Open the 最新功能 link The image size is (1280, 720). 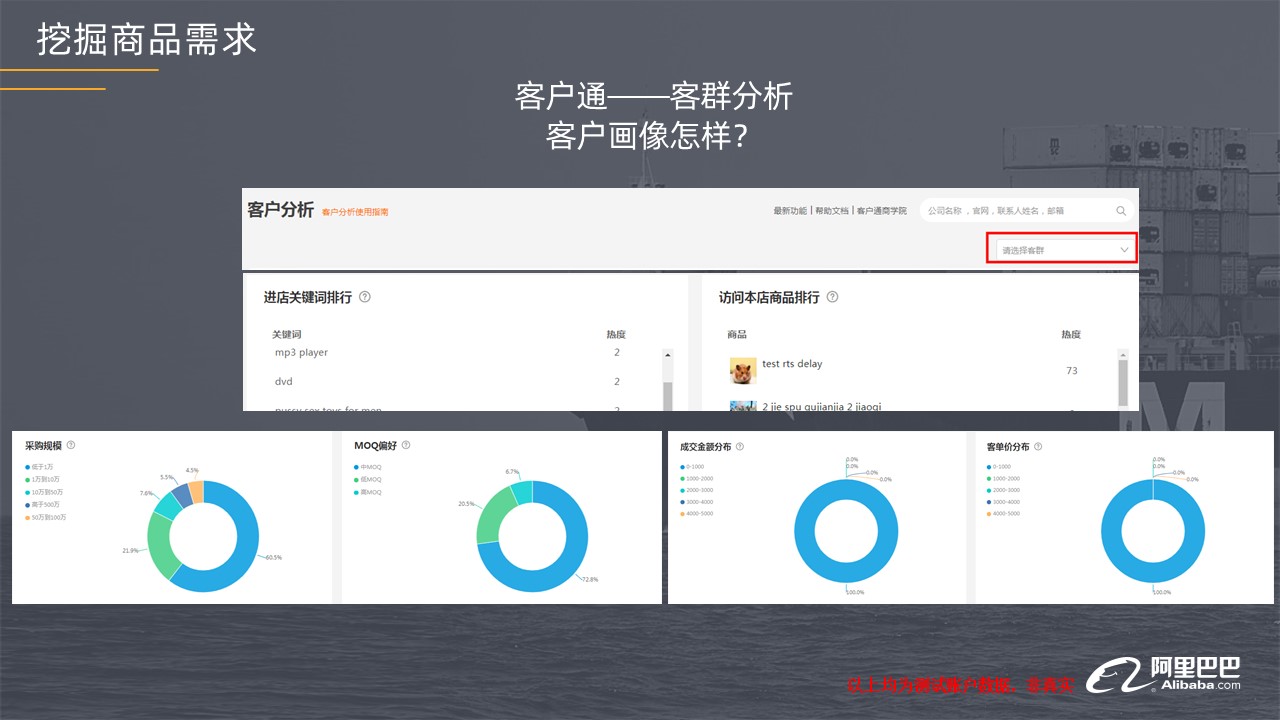tap(789, 211)
